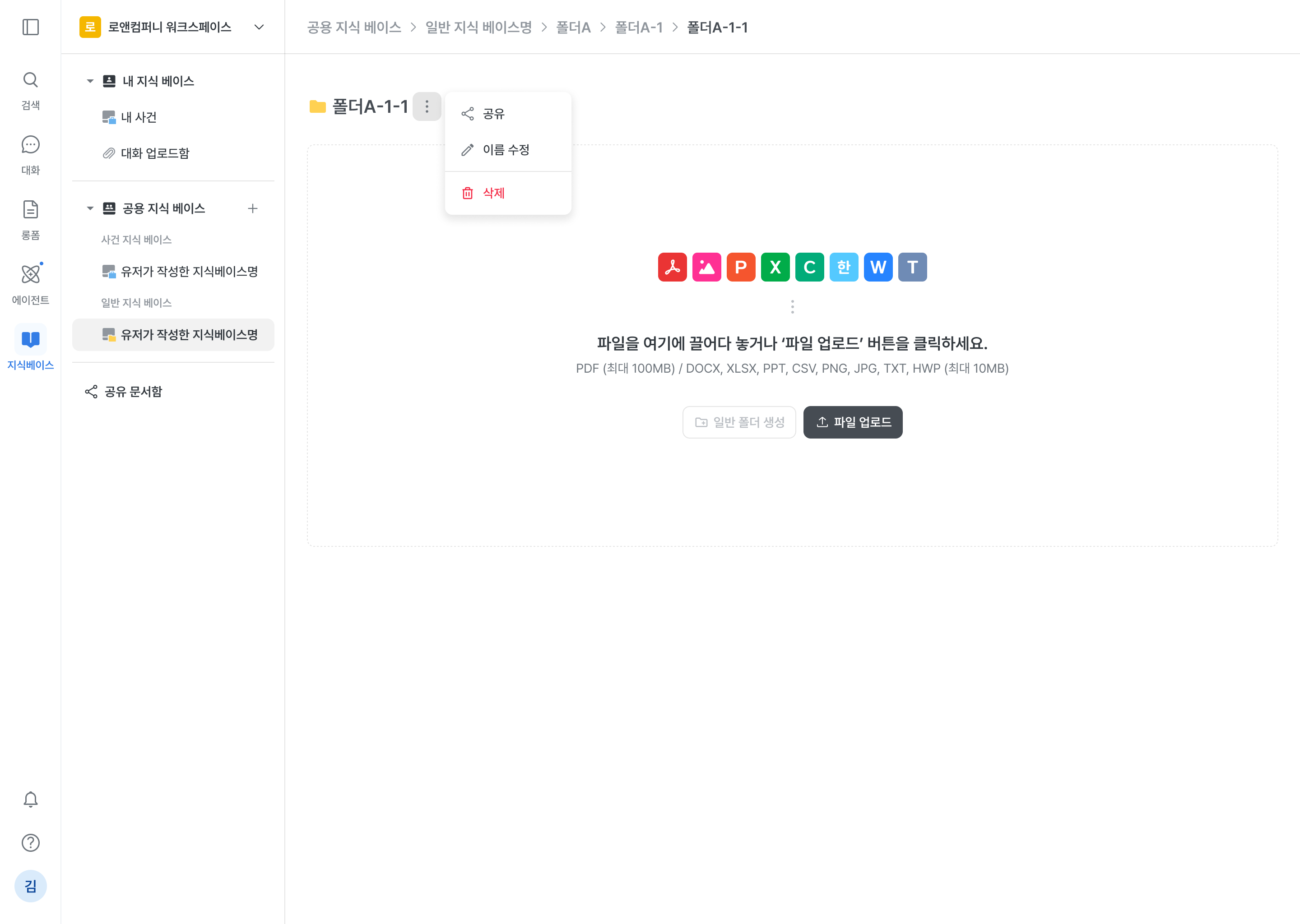The image size is (1300, 924).
Task: Open selected 유저가 작성한 지식베이스명 under 일반 지식 베이스
Action: click(173, 335)
